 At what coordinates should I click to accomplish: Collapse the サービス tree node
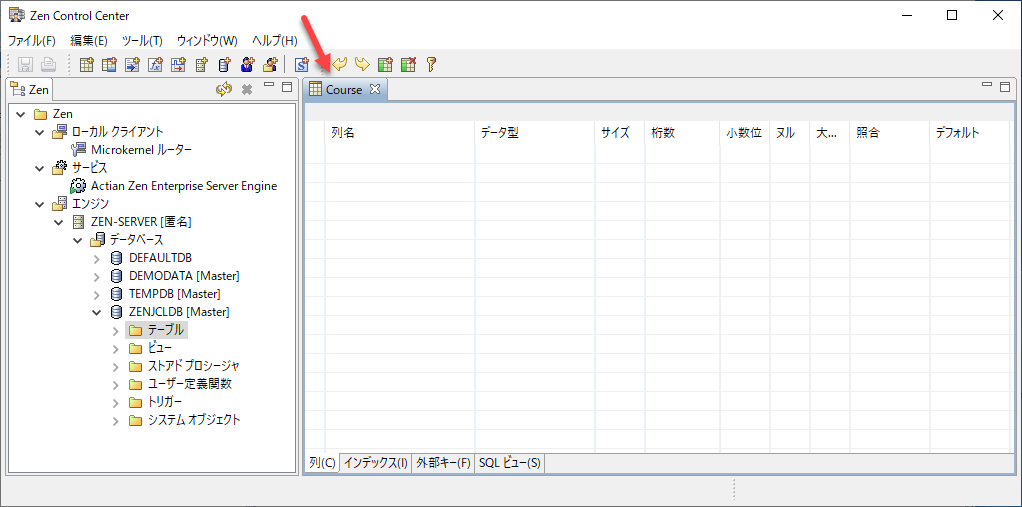point(40,168)
